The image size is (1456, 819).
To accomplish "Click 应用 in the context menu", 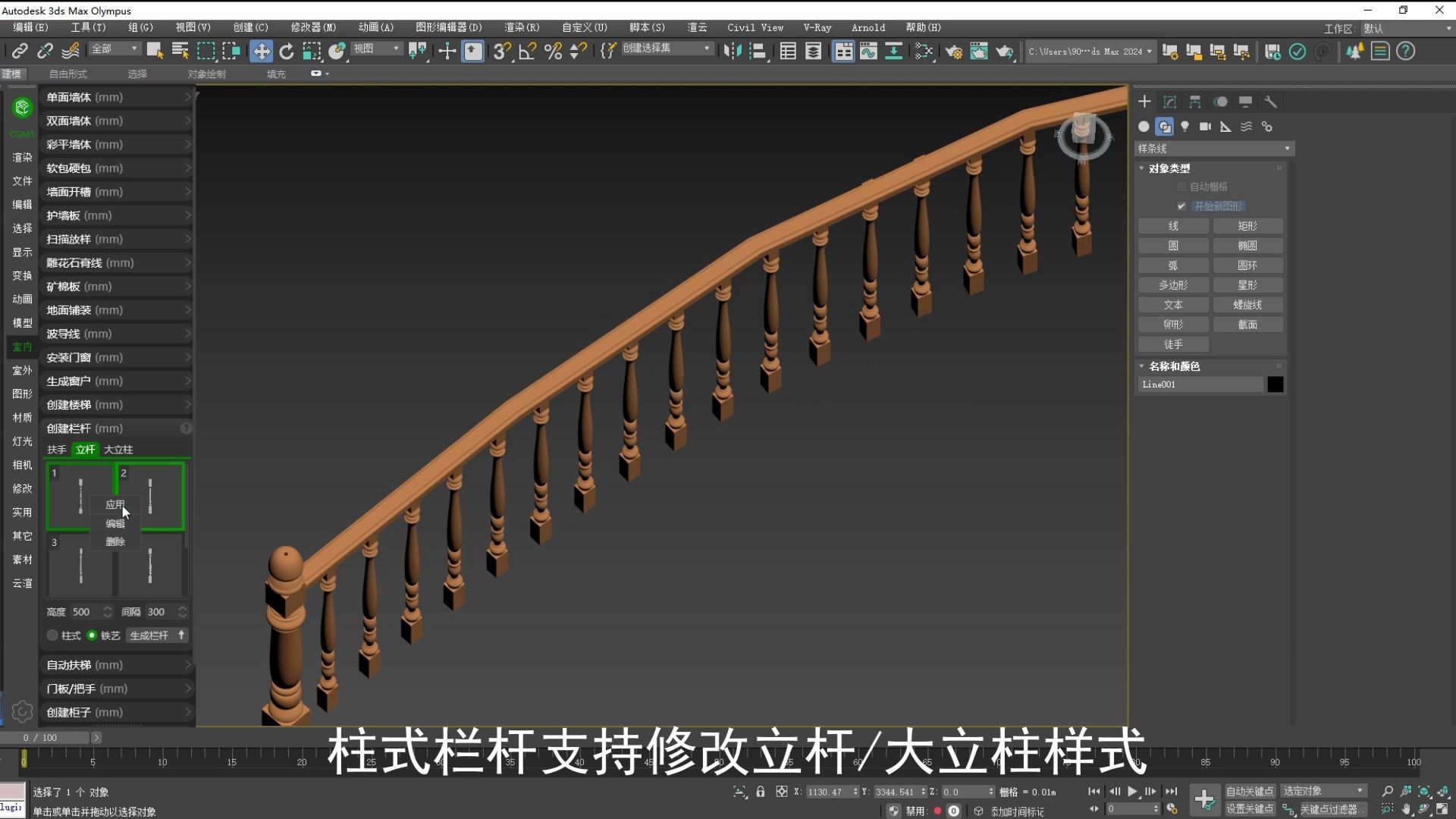I will [x=115, y=504].
